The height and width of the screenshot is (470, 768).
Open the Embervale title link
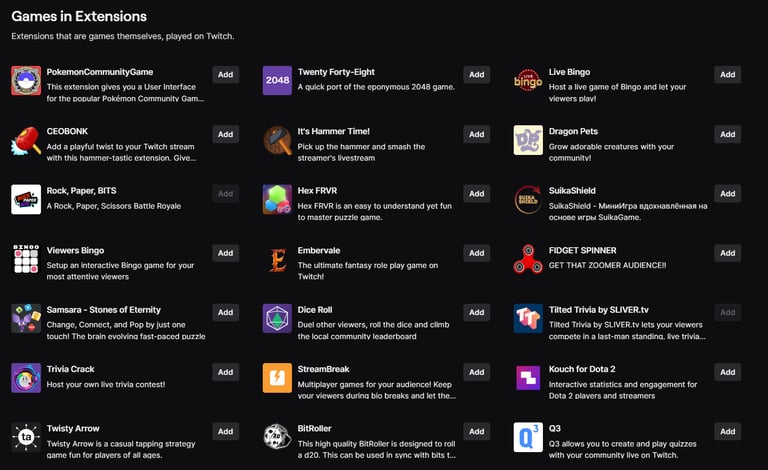tap(319, 250)
